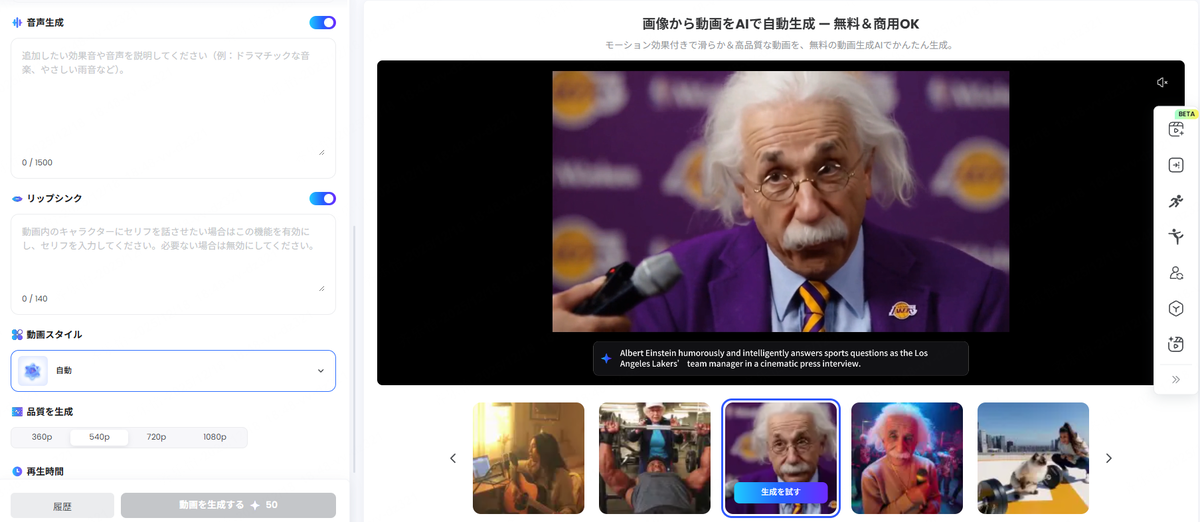
Task: Select 720p quality option
Action: 157,437
